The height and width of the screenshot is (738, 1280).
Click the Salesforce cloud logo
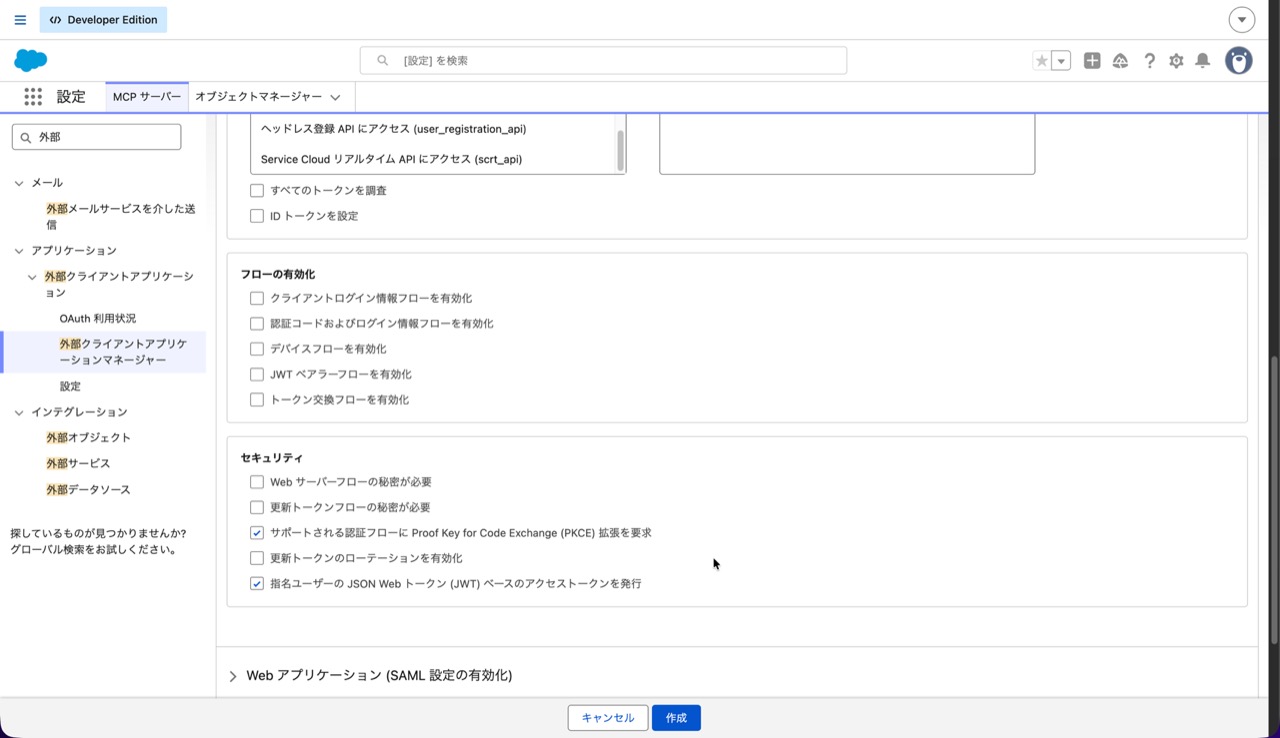coord(31,60)
